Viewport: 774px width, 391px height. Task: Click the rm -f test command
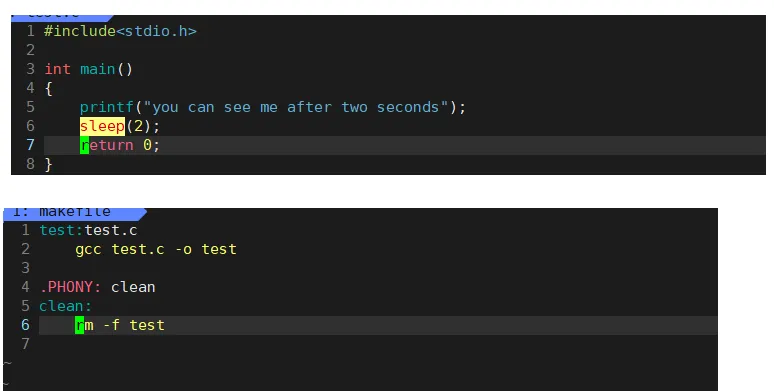click(x=120, y=325)
